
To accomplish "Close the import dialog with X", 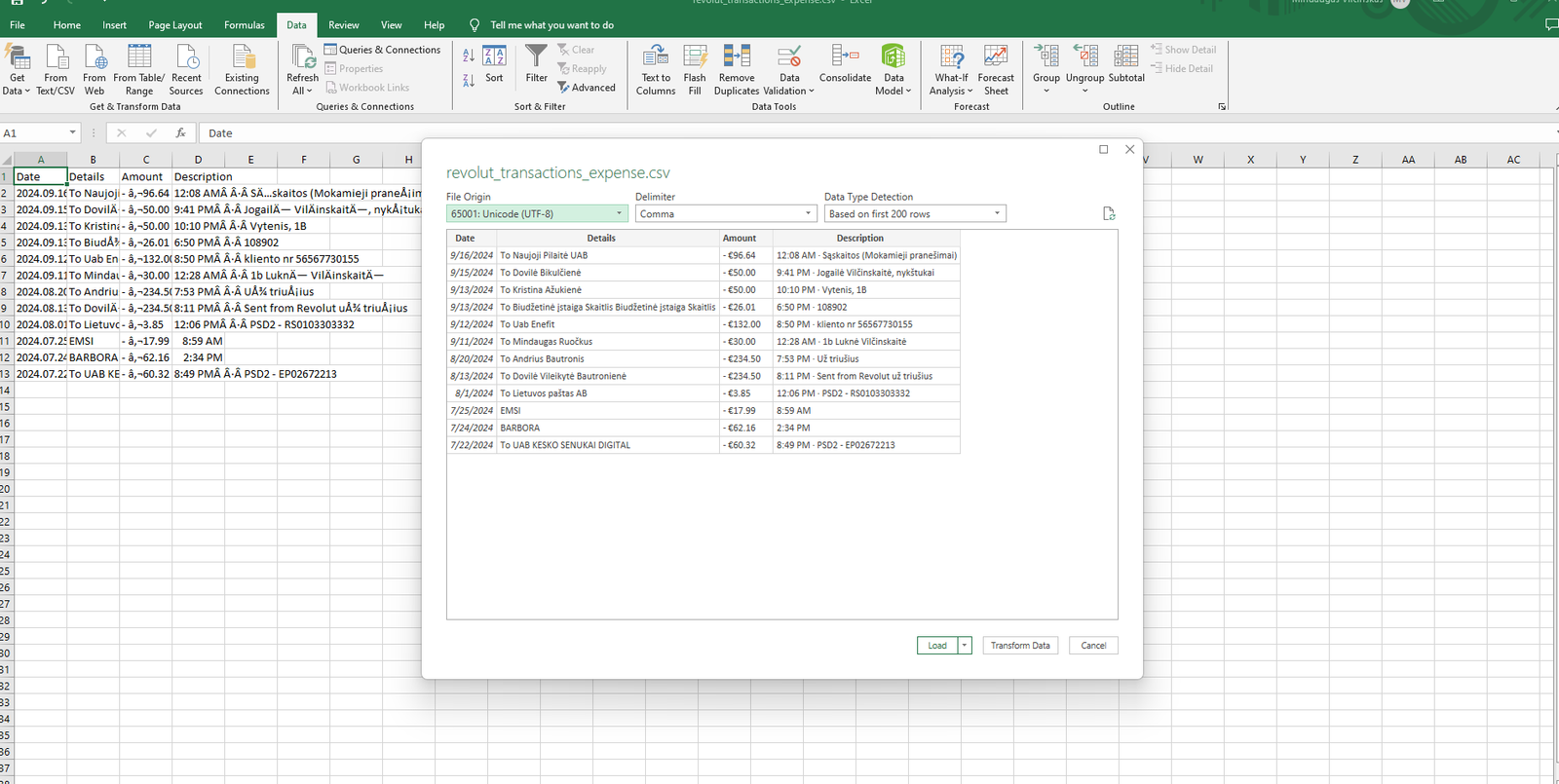I will point(1130,149).
